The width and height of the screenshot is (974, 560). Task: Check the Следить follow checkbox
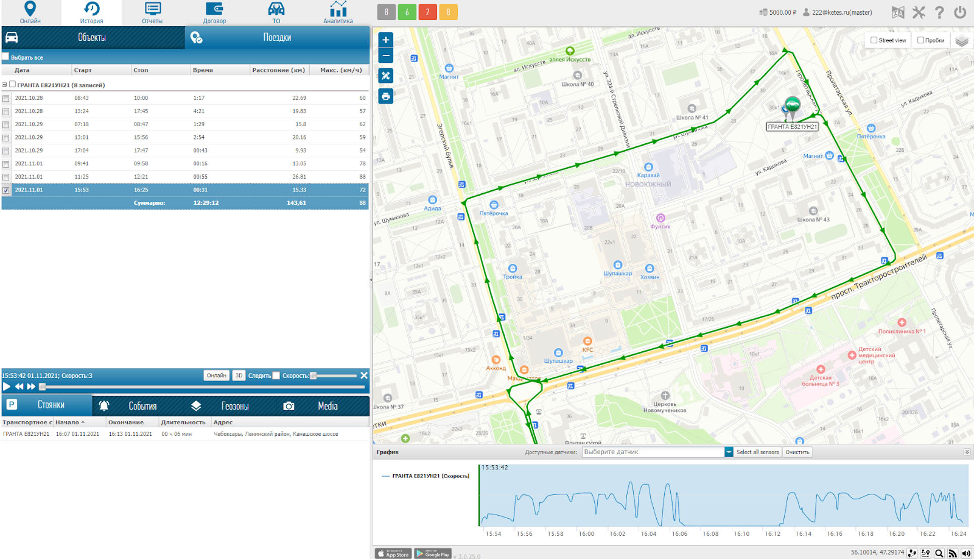click(276, 375)
